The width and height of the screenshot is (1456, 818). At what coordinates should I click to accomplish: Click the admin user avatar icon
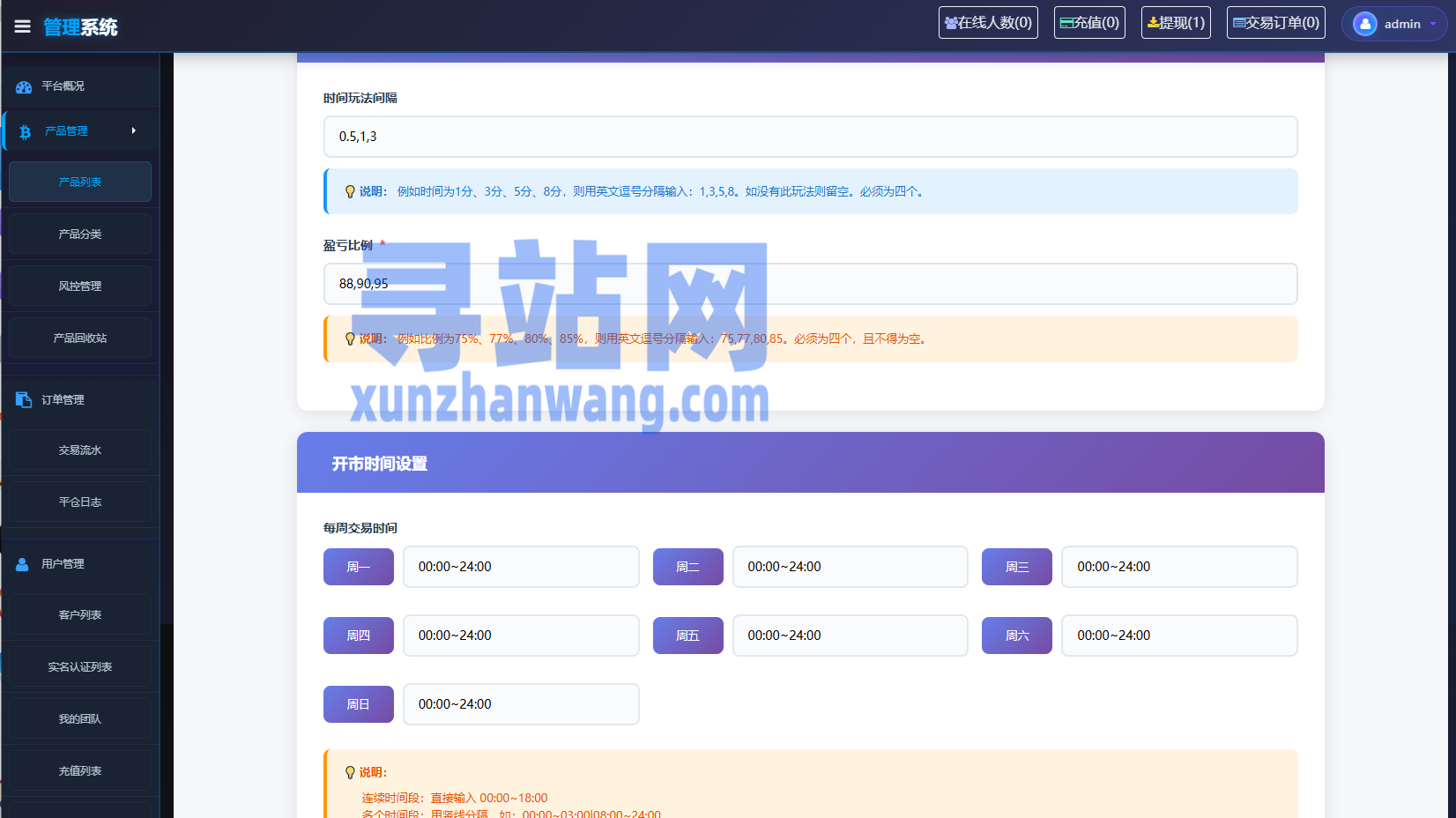coord(1365,24)
